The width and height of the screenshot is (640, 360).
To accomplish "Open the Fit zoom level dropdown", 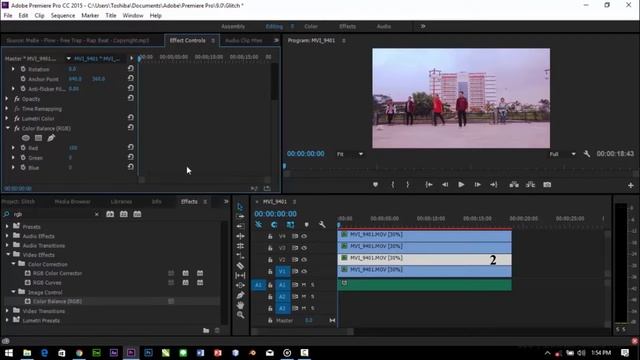I will (350, 154).
